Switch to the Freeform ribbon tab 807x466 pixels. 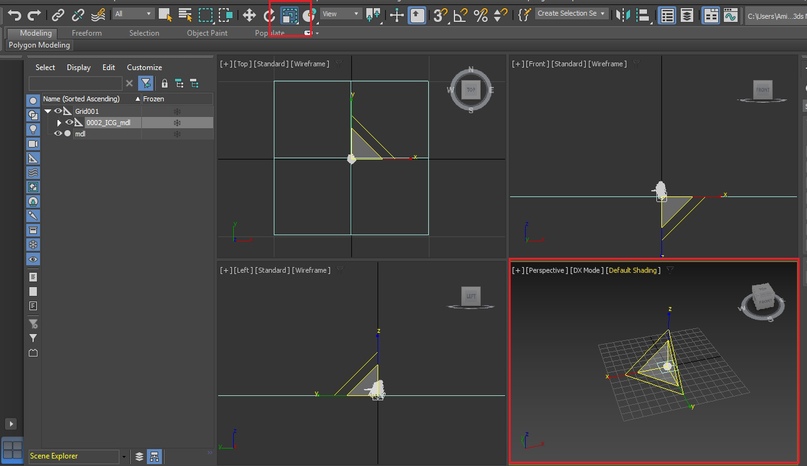coord(87,33)
